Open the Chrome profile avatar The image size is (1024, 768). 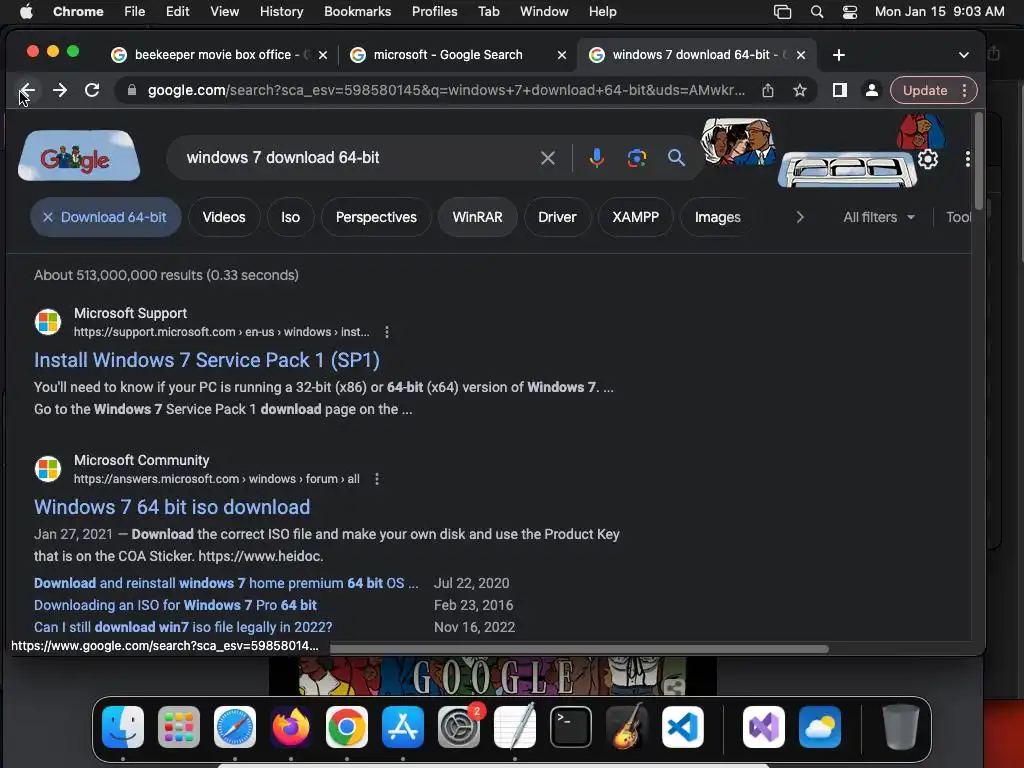(x=871, y=90)
